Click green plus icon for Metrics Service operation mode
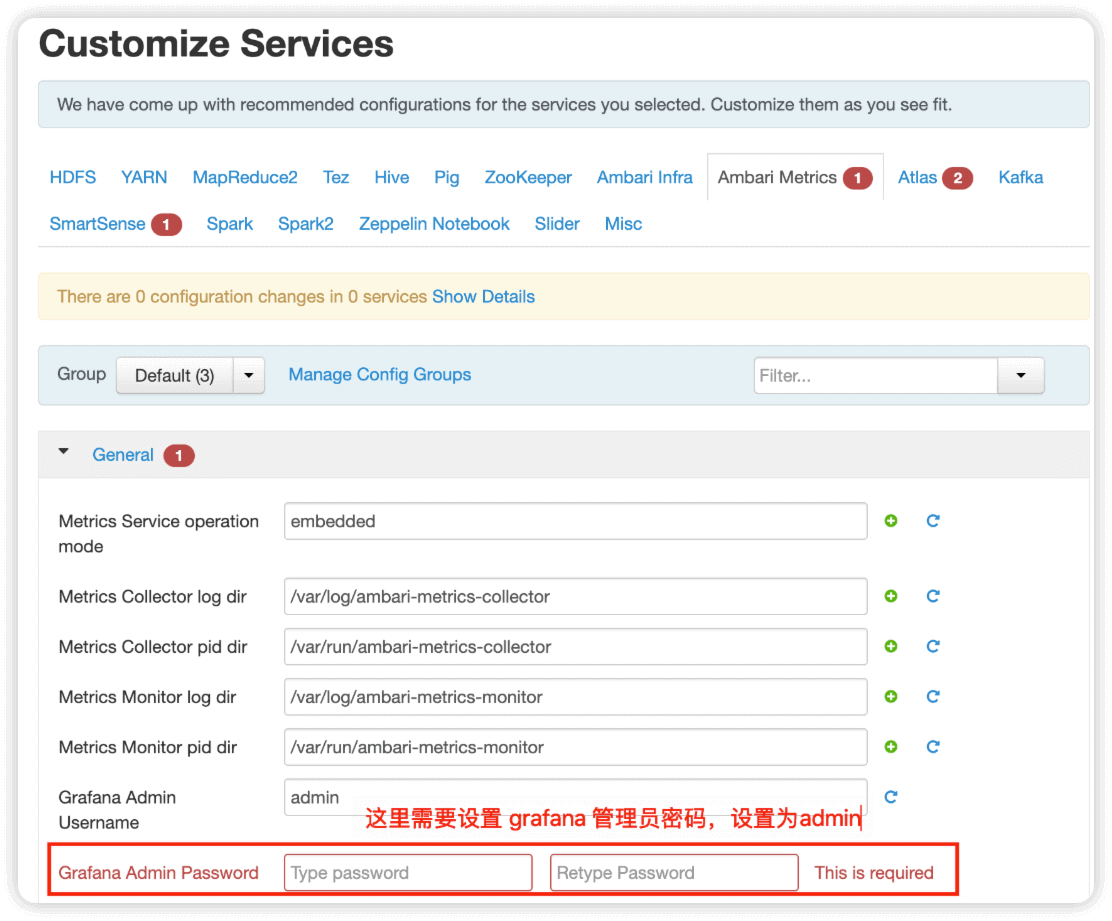The width and height of the screenshot is (1112, 921). (891, 521)
